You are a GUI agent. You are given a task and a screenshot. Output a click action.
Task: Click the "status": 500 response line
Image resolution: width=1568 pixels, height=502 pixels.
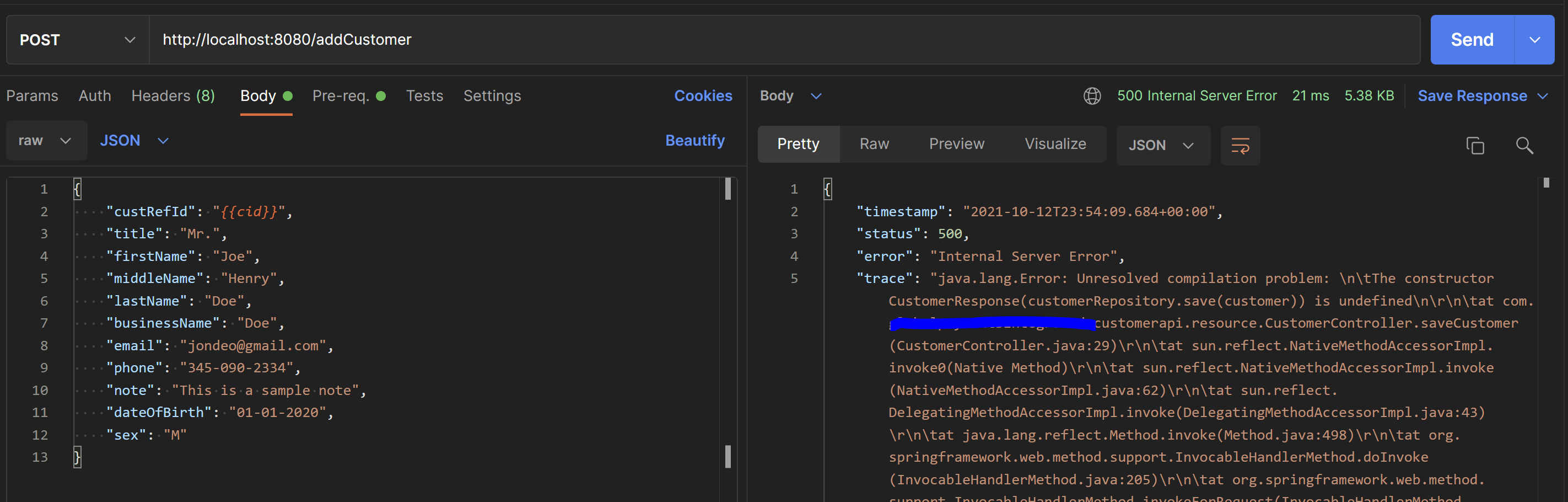pos(913,234)
